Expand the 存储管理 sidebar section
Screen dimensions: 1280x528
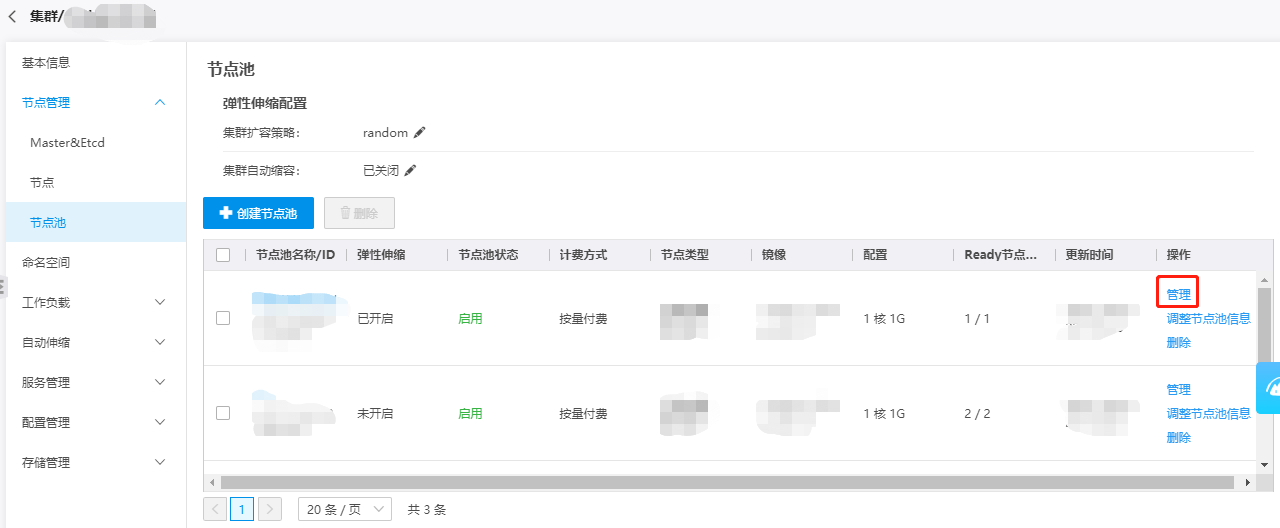[x=160, y=462]
